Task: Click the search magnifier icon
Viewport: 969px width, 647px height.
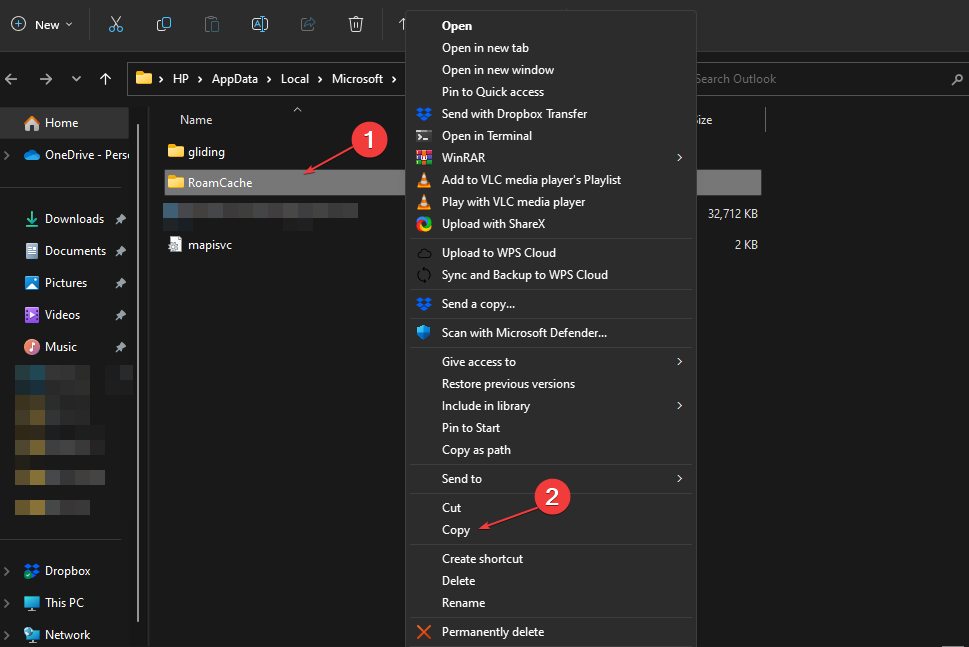Action: coord(956,78)
